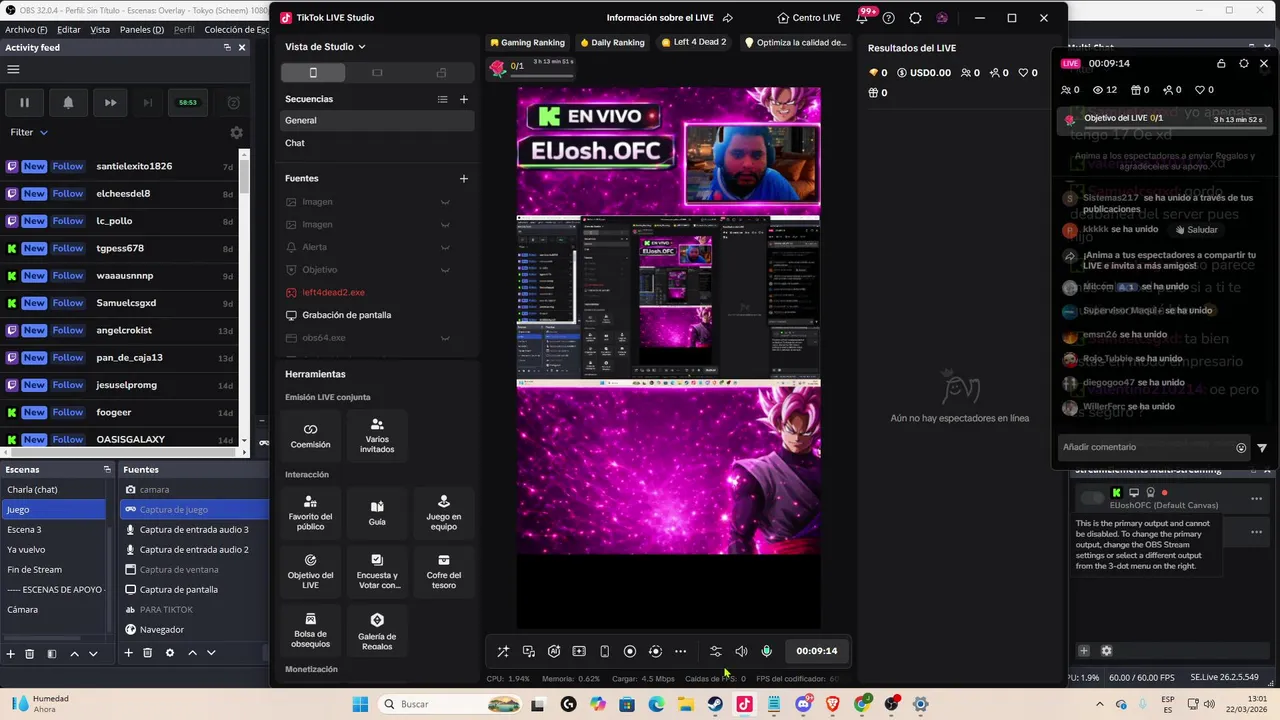Open the profile avatar in the title bar

(942, 18)
